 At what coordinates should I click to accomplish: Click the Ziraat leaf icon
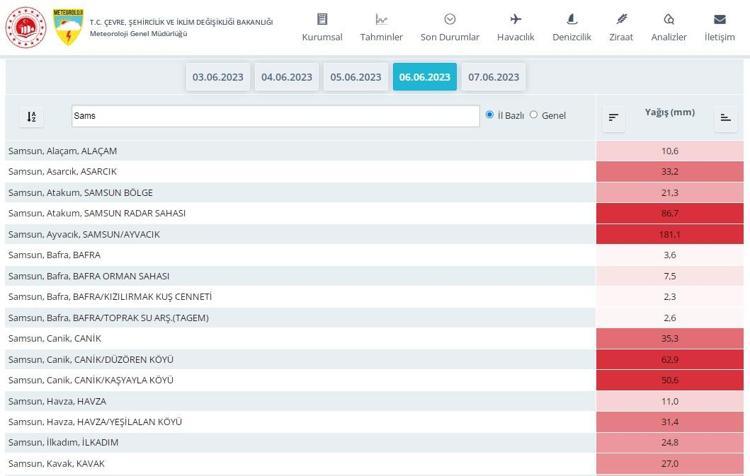621,19
